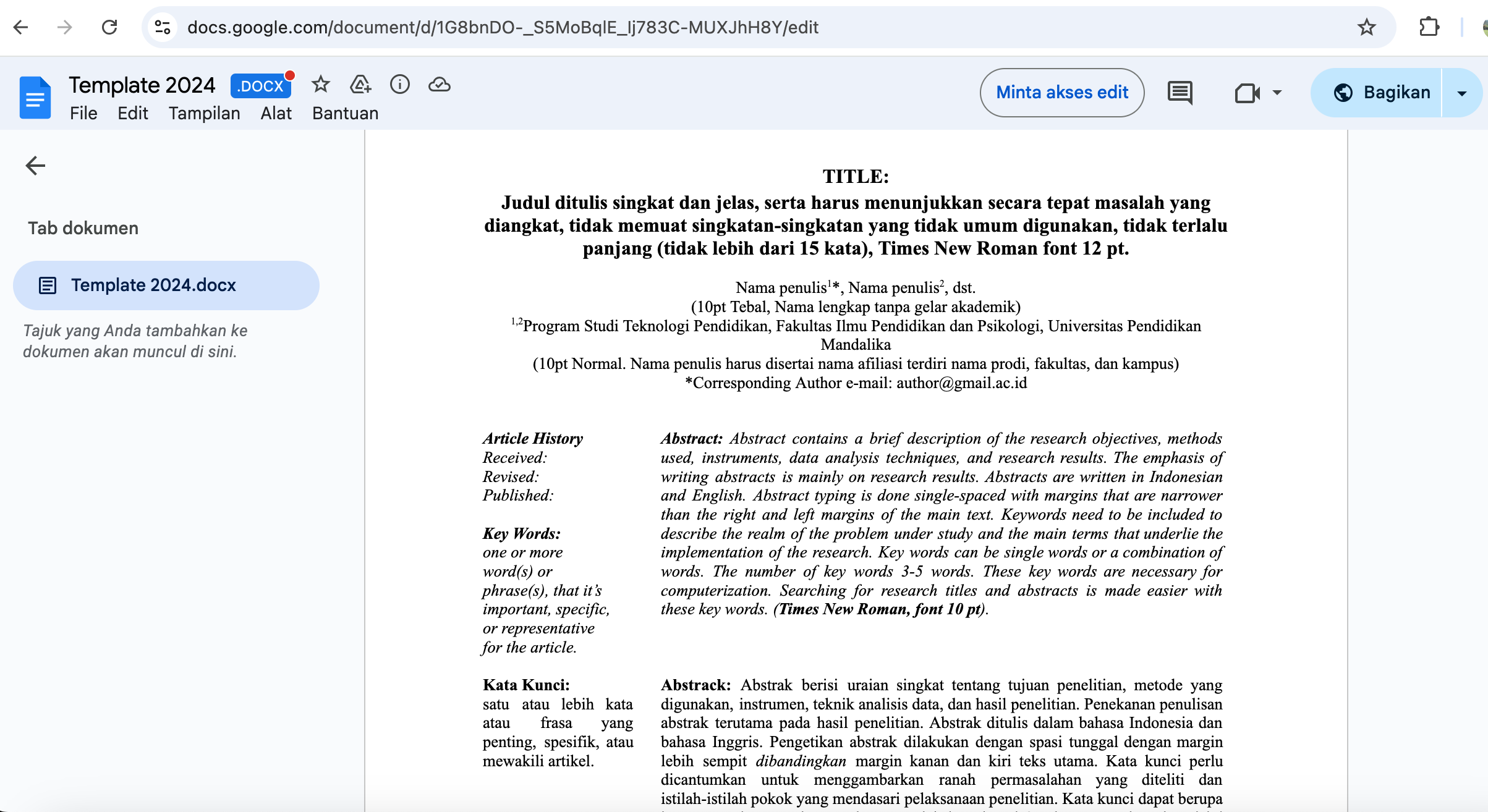Expand the meeting options dropdown arrow
1488x812 pixels.
(x=1277, y=93)
